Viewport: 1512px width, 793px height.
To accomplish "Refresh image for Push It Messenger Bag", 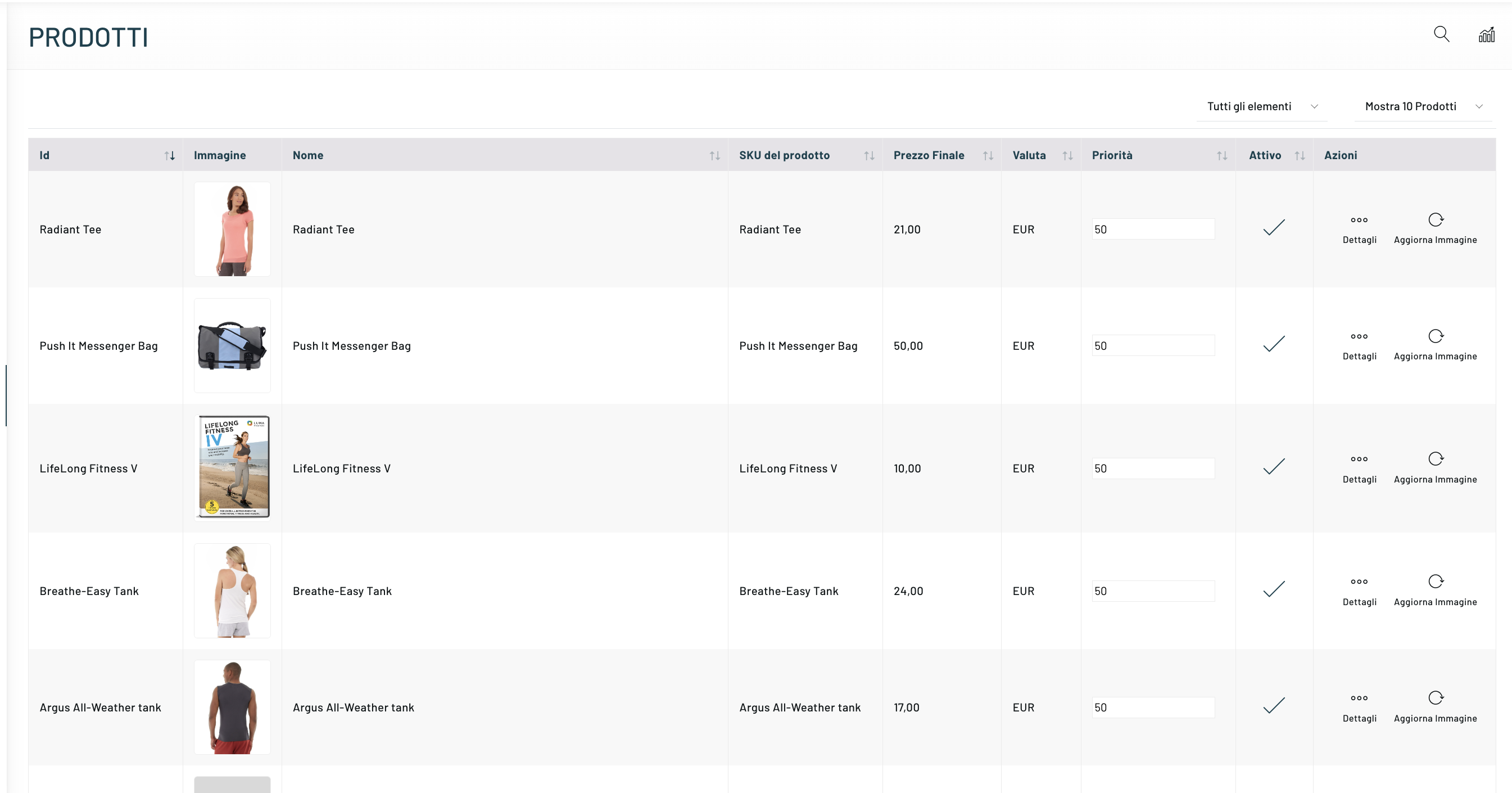I will pos(1435,344).
